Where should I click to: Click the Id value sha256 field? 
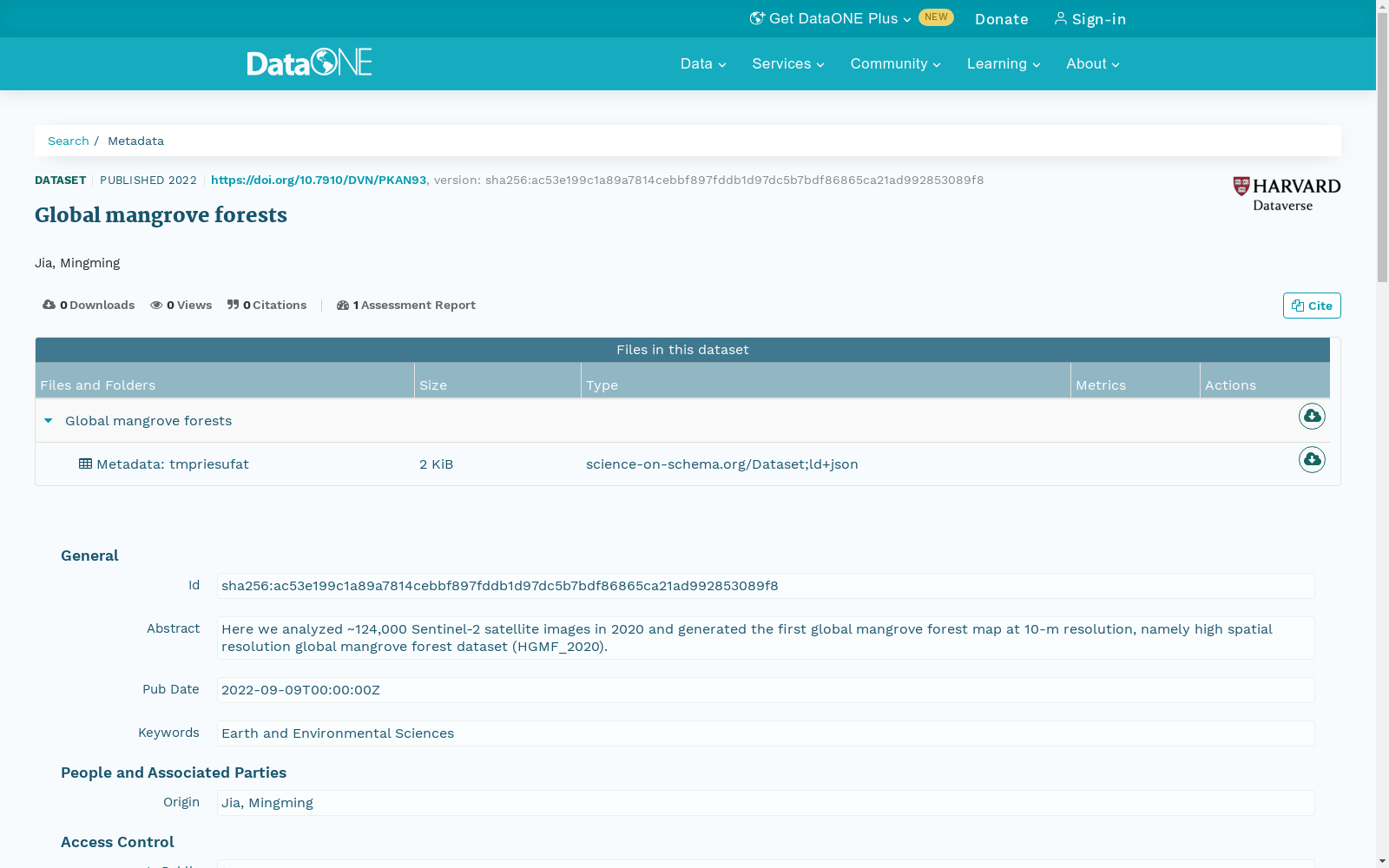tap(766, 586)
